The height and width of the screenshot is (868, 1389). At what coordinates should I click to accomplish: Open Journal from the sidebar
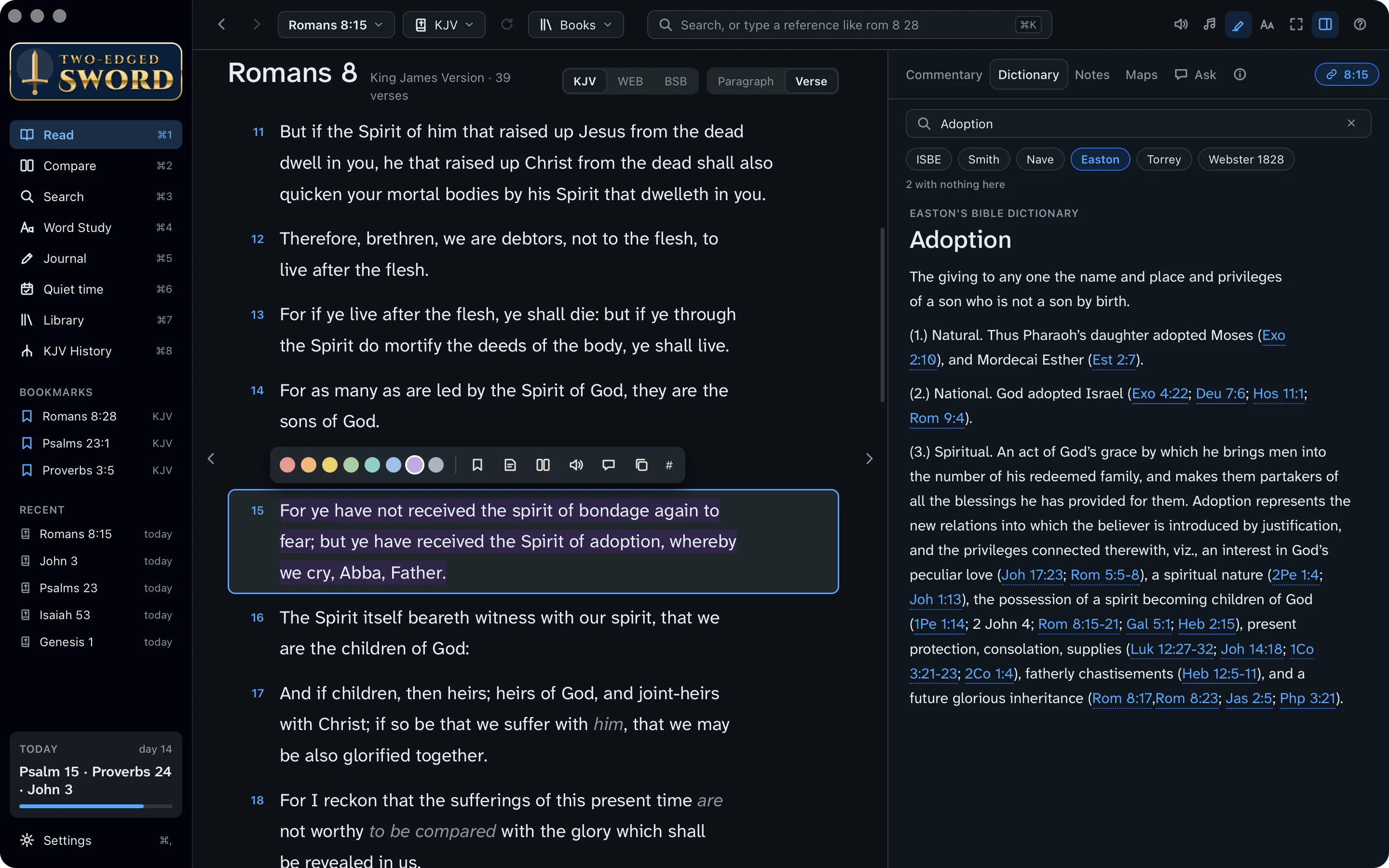point(96,258)
